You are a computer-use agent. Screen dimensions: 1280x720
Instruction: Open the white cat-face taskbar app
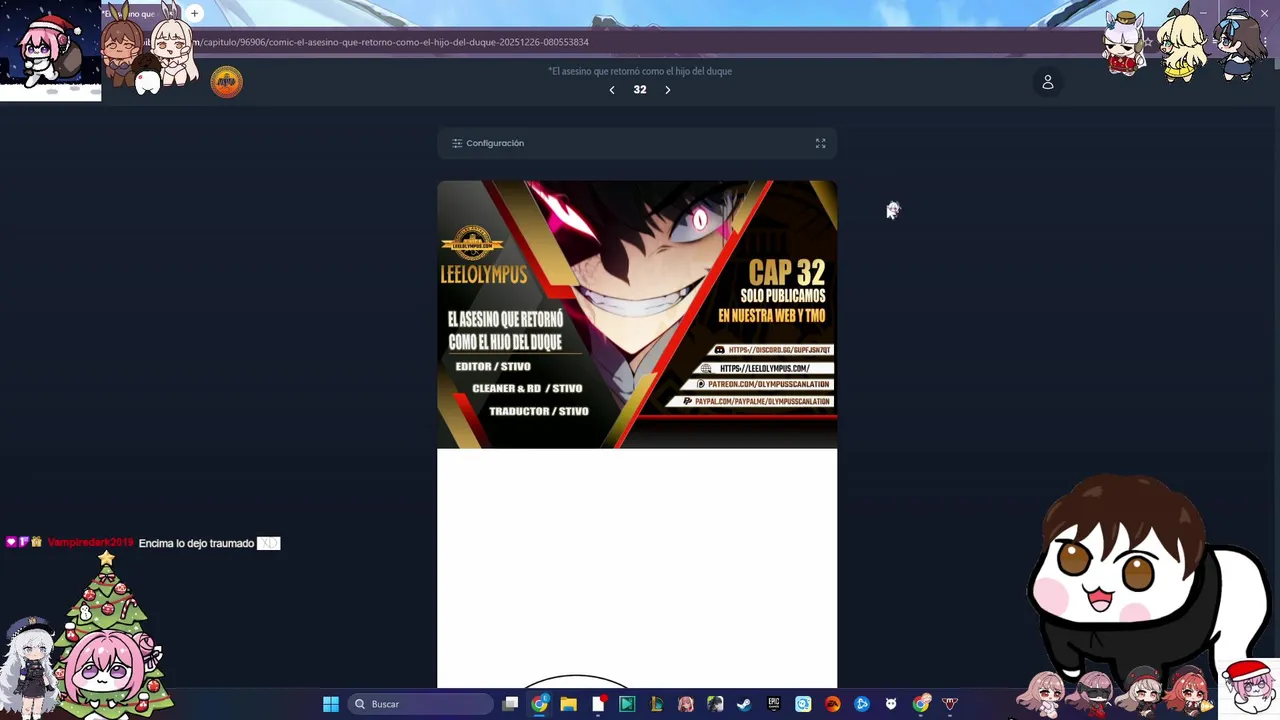pos(891,704)
